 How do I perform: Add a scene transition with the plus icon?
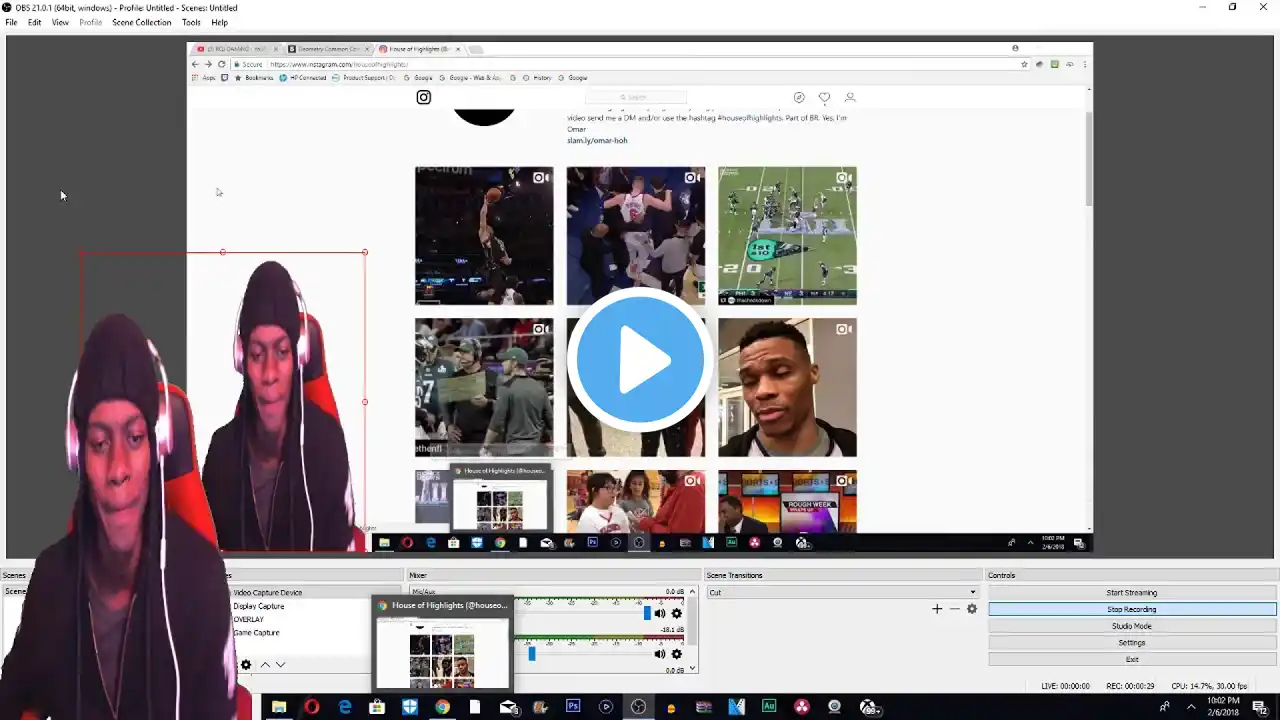(x=937, y=608)
